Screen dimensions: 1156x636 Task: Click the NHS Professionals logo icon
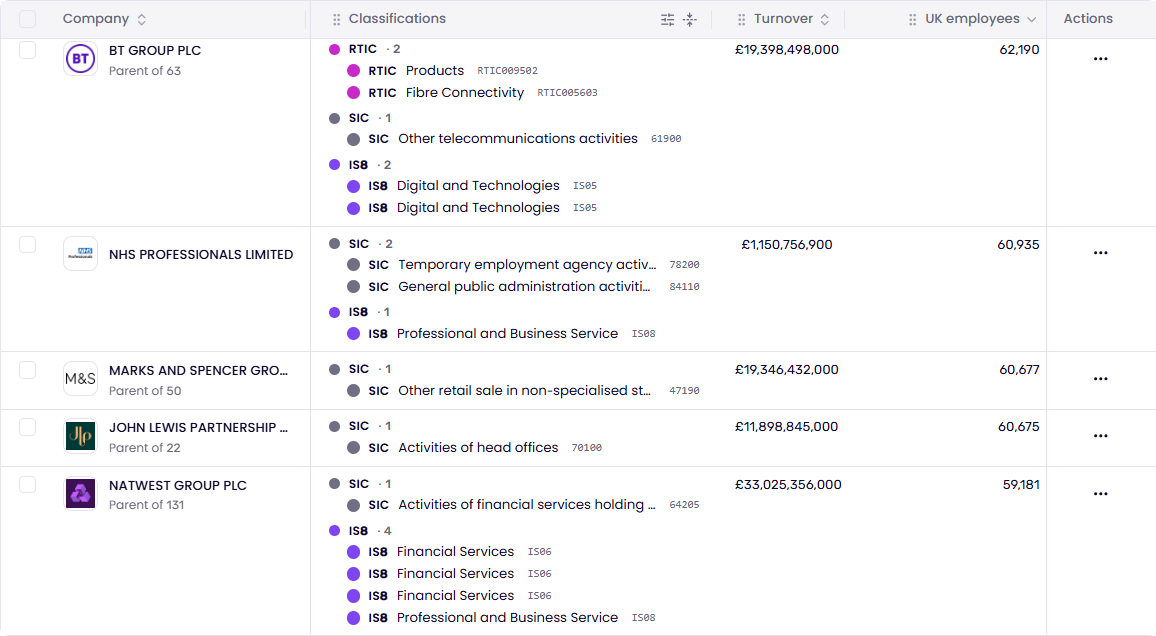pos(80,254)
